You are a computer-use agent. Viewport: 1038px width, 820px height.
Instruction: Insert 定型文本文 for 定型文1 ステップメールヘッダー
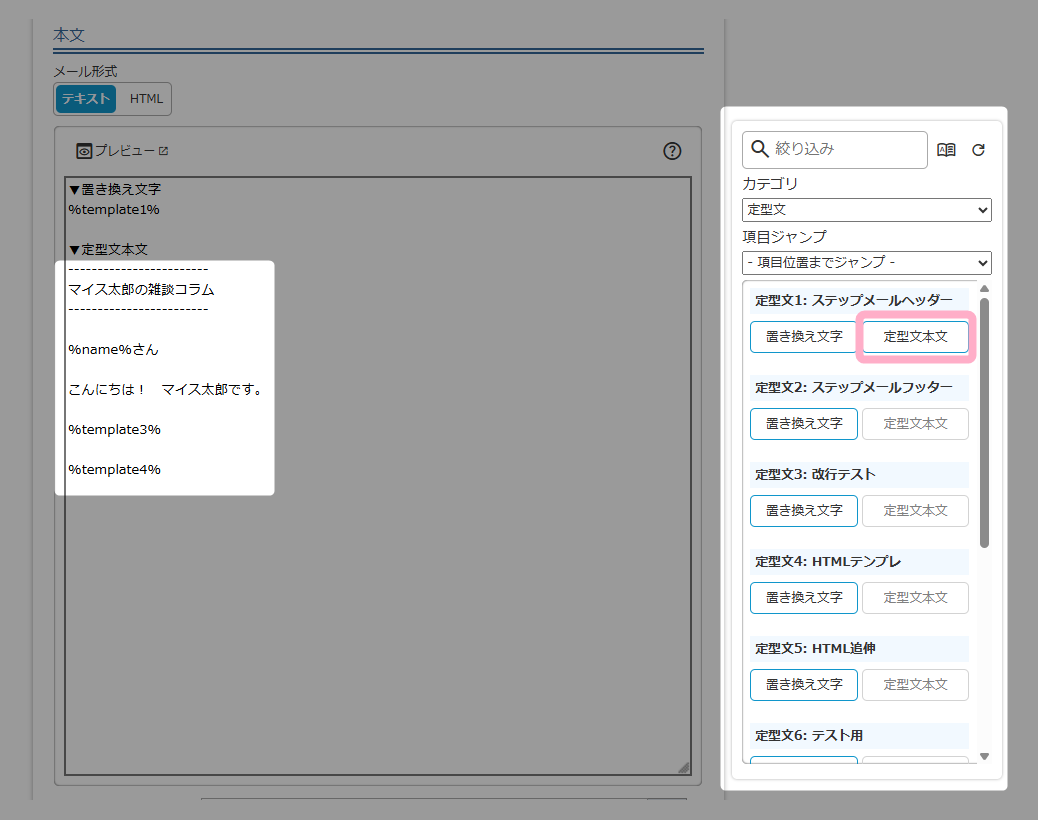[915, 337]
